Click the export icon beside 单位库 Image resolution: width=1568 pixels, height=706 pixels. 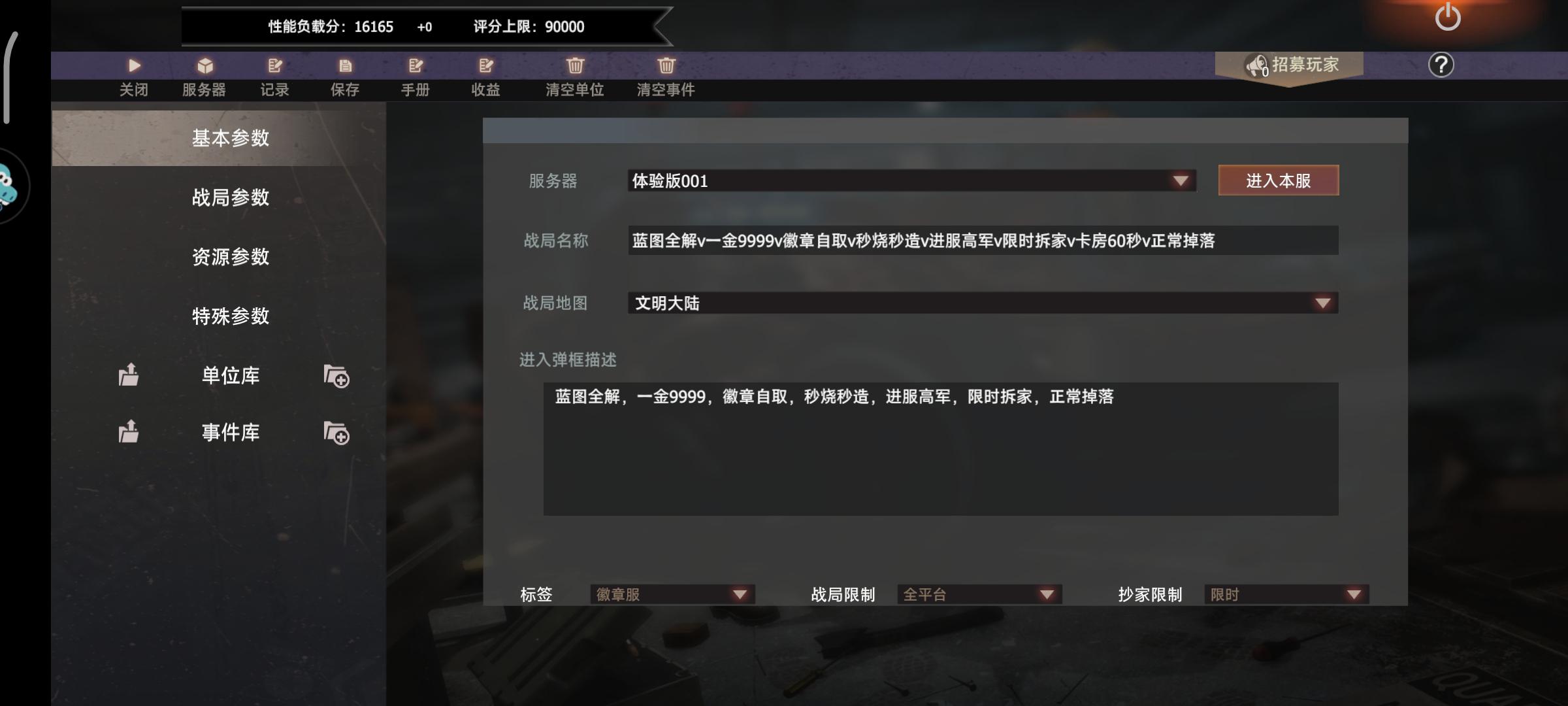[x=129, y=375]
